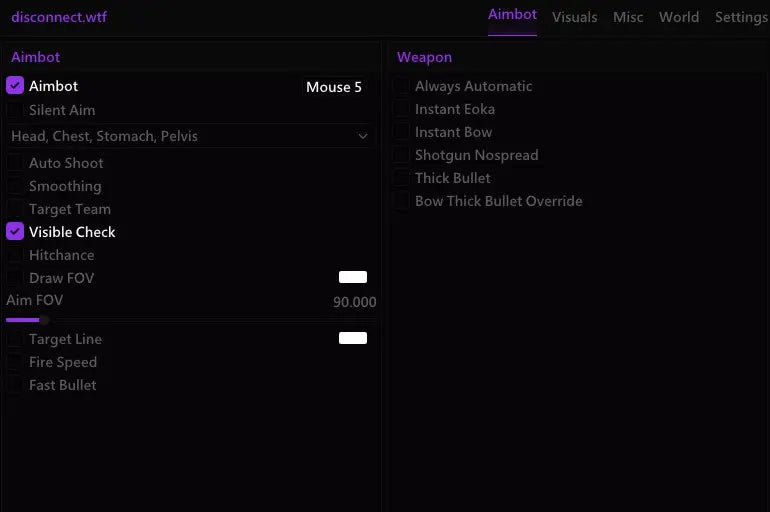
Task: Click the hitbox dropdown chevron arrow
Action: point(363,136)
